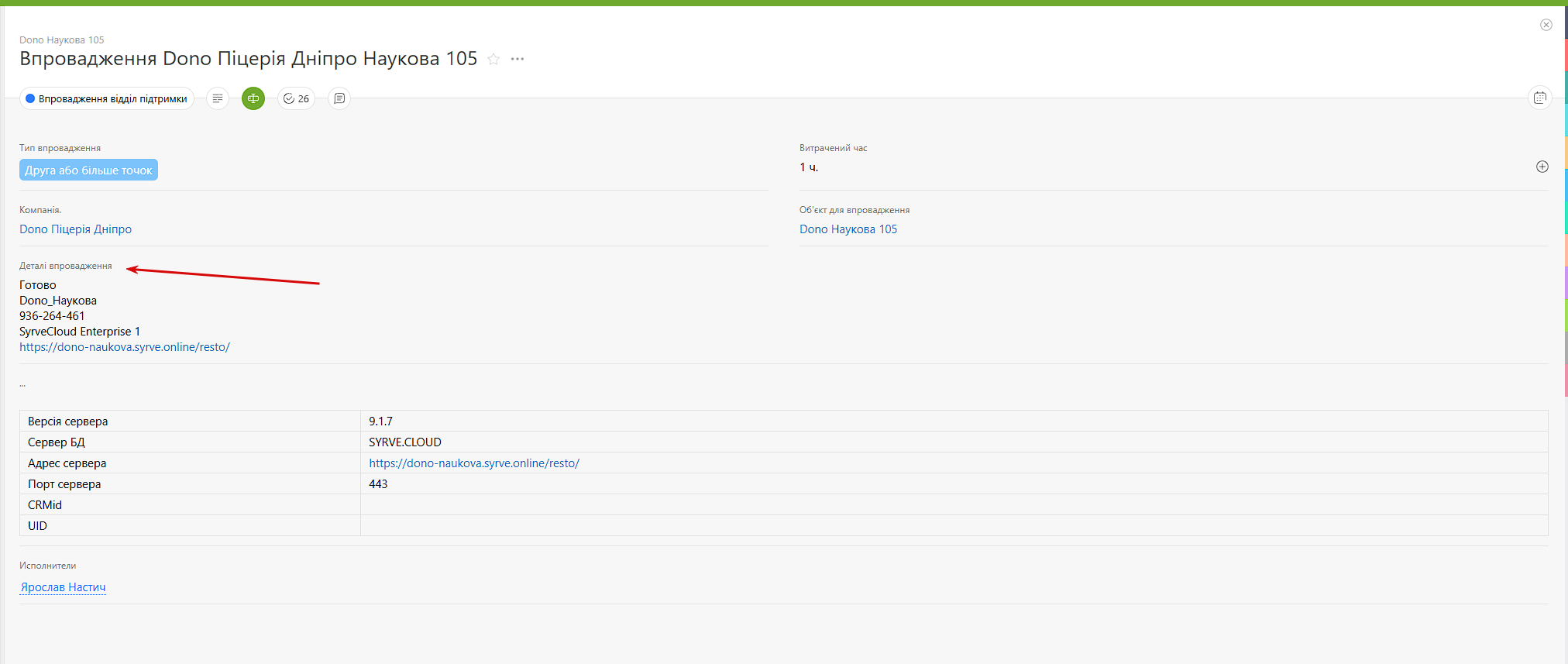1568x664 pixels.
Task: Click the empty UID value cell
Action: click(954, 526)
